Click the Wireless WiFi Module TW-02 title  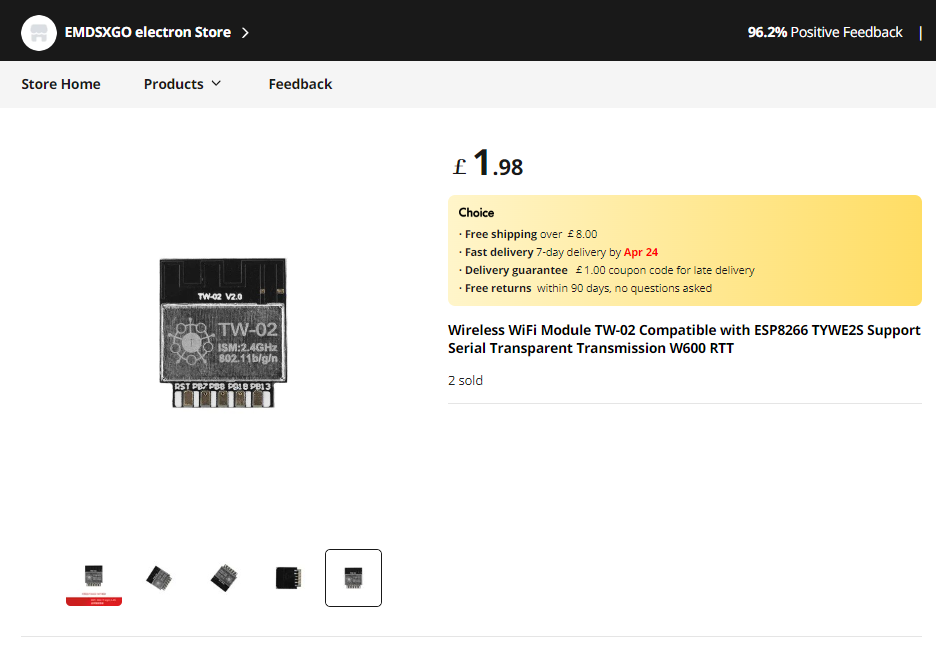point(684,339)
